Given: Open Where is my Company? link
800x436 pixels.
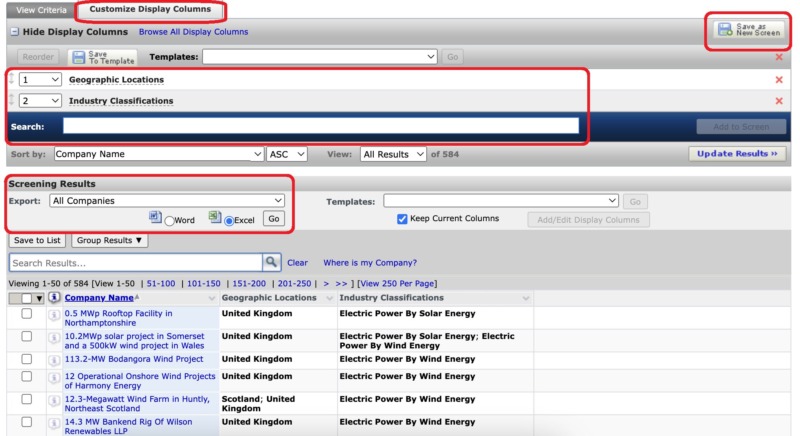Looking at the screenshot, I should click(x=370, y=263).
